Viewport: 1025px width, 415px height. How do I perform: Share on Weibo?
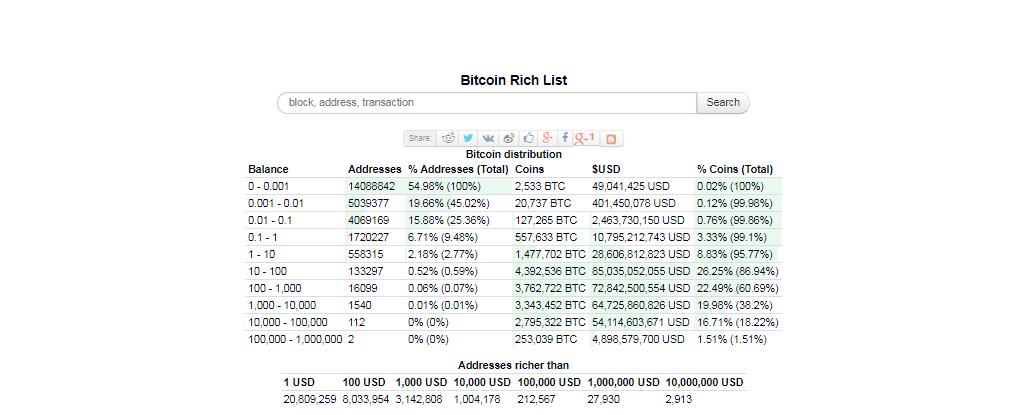(509, 139)
